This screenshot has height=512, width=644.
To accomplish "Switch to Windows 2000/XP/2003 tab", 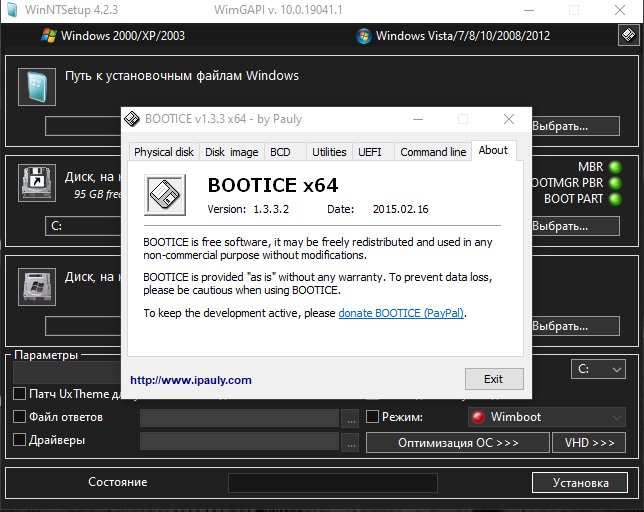I will pyautogui.click(x=113, y=36).
